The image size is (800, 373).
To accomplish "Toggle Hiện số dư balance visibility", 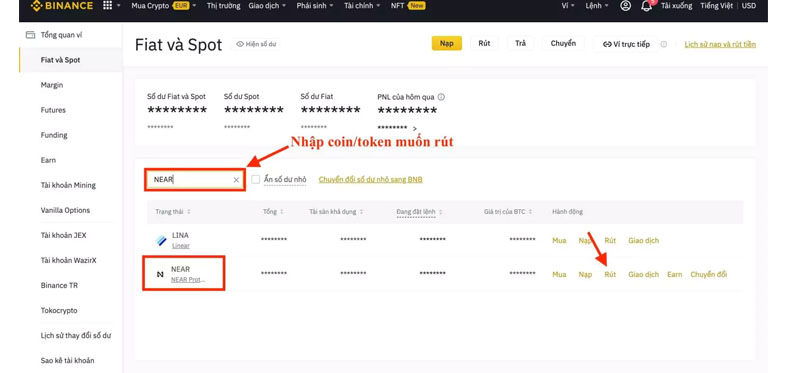I will 257,44.
